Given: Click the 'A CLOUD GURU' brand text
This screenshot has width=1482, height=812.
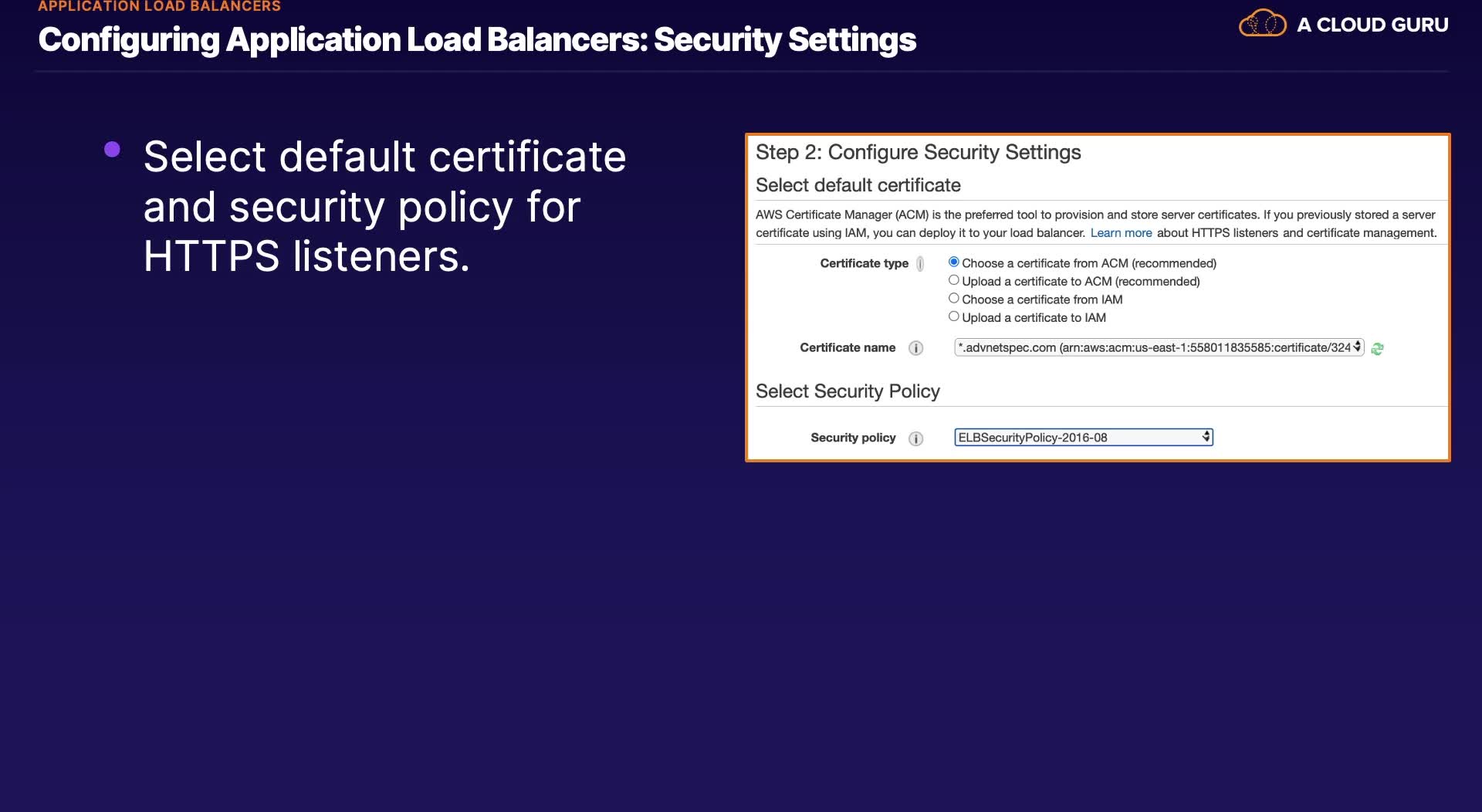Looking at the screenshot, I should pyautogui.click(x=1372, y=25).
